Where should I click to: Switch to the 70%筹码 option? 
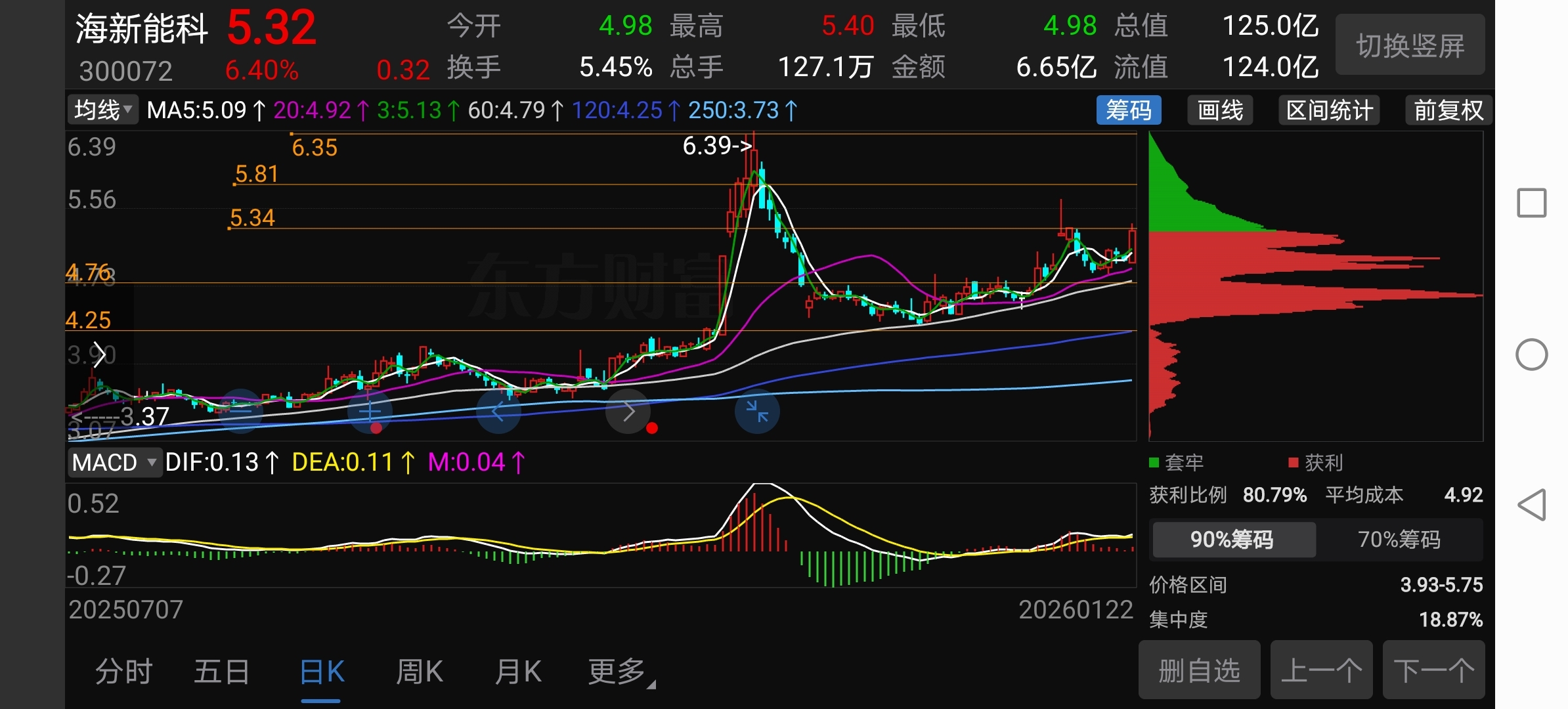tap(1399, 540)
